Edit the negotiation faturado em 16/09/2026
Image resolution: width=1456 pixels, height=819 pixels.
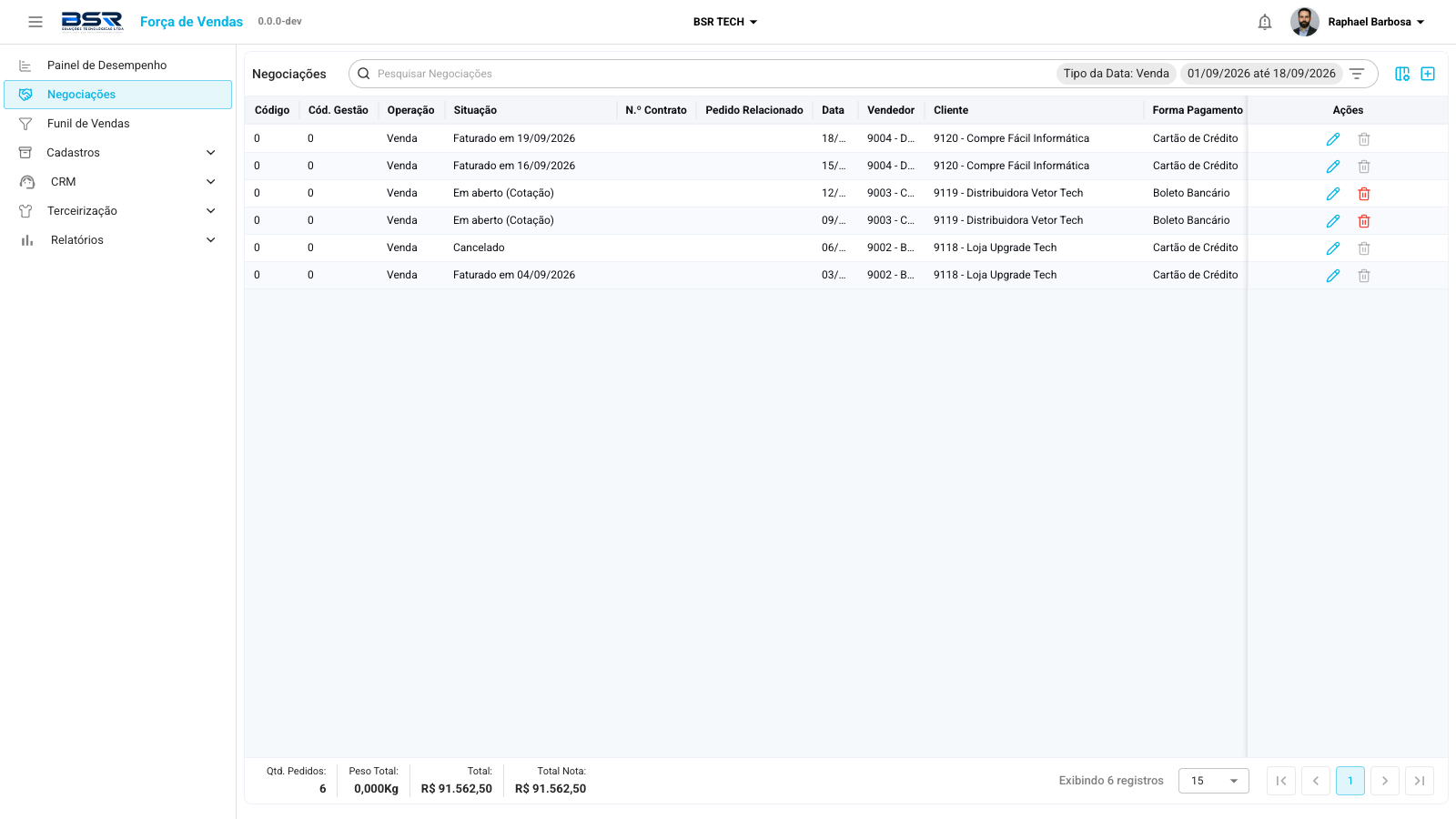1333,167
